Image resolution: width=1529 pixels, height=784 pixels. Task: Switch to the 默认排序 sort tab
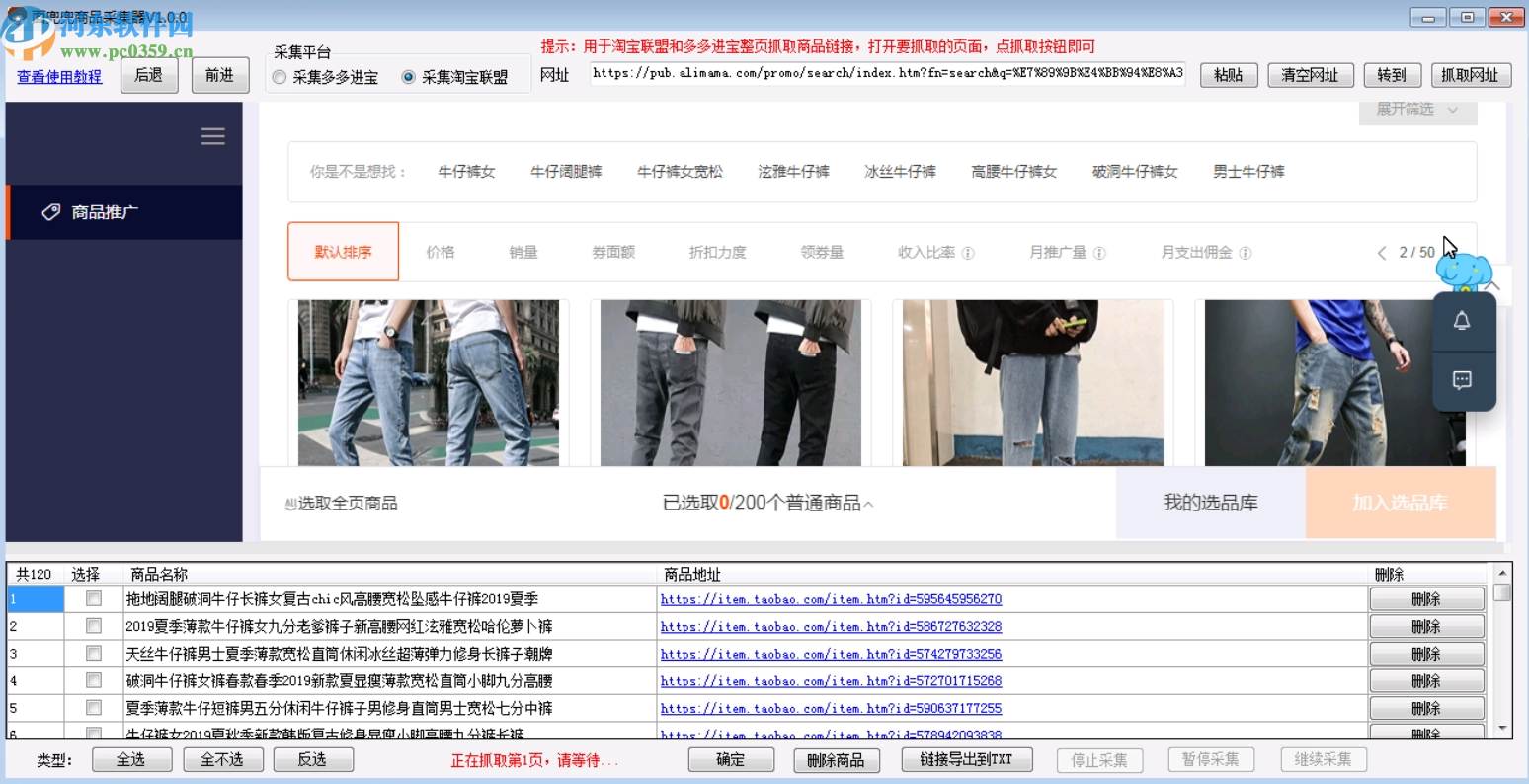tap(343, 252)
